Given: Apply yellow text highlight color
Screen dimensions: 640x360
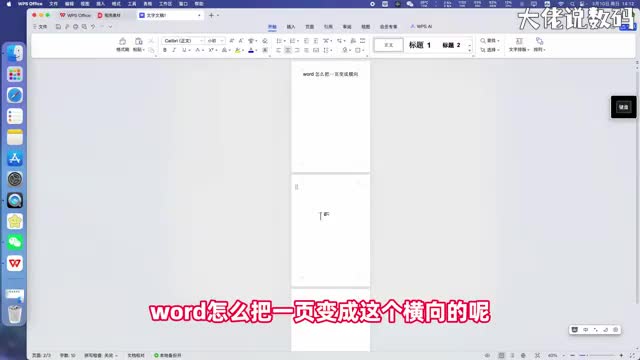Looking at the screenshot, I should [x=237, y=50].
